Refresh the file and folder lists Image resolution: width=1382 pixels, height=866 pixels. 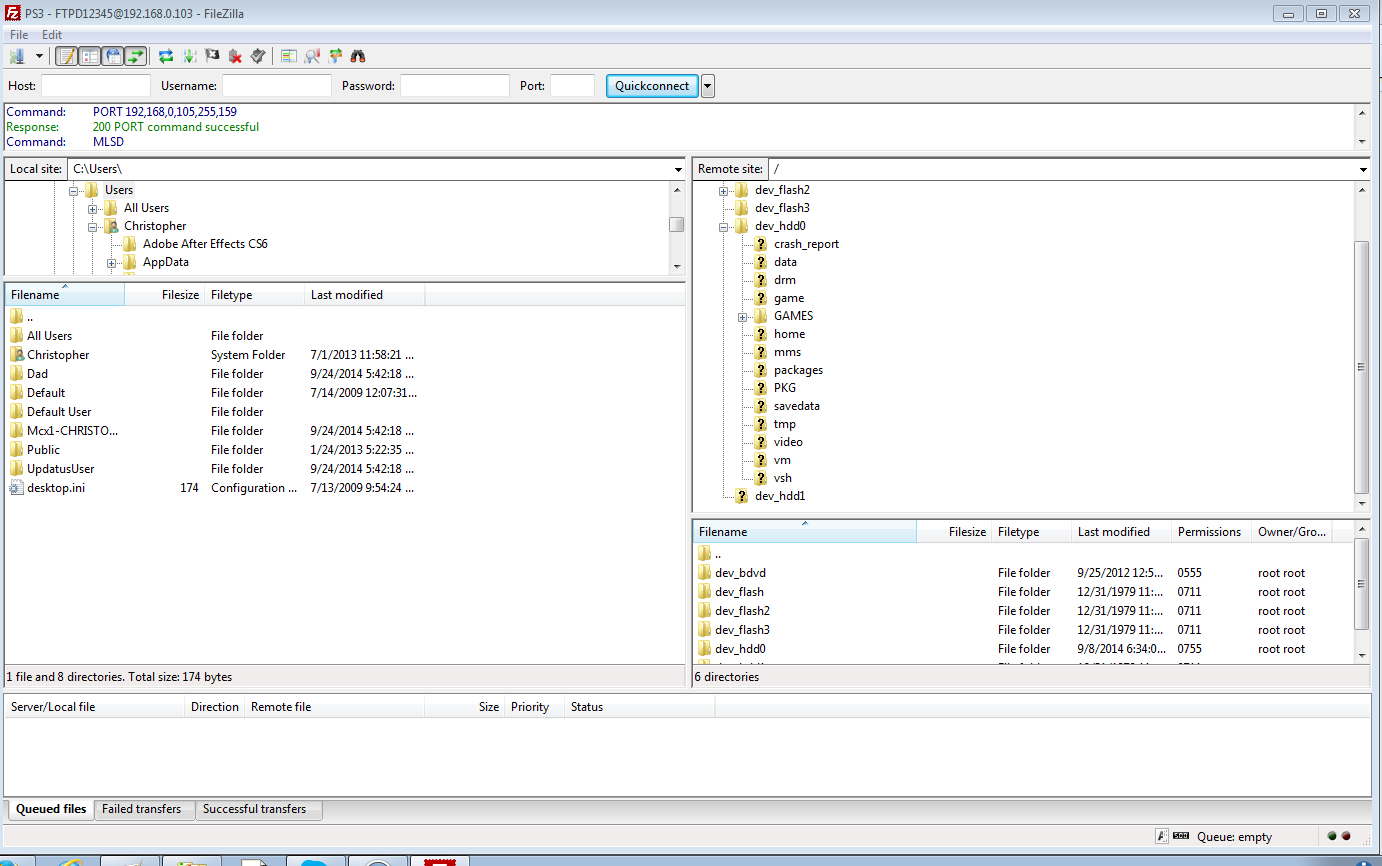pos(166,56)
